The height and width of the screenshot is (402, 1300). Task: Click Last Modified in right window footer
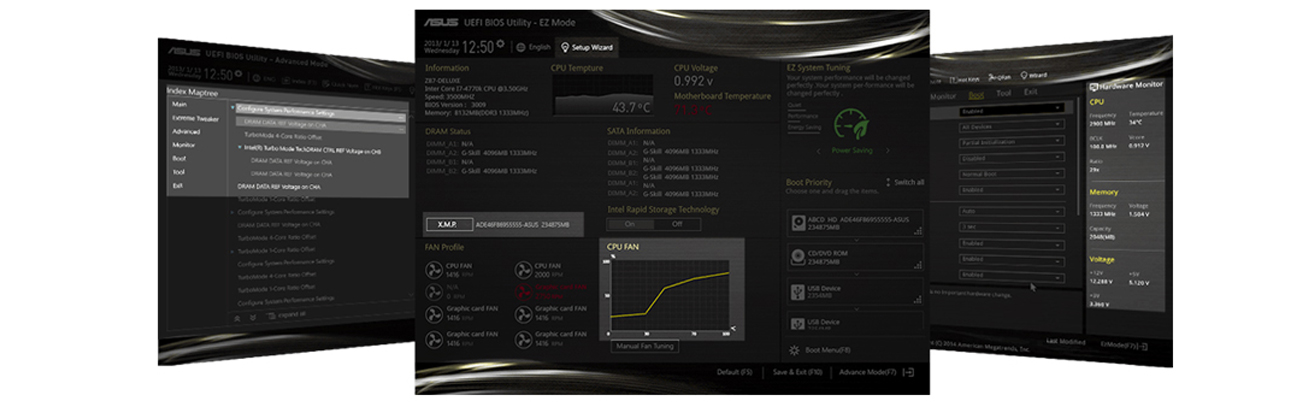1065,342
